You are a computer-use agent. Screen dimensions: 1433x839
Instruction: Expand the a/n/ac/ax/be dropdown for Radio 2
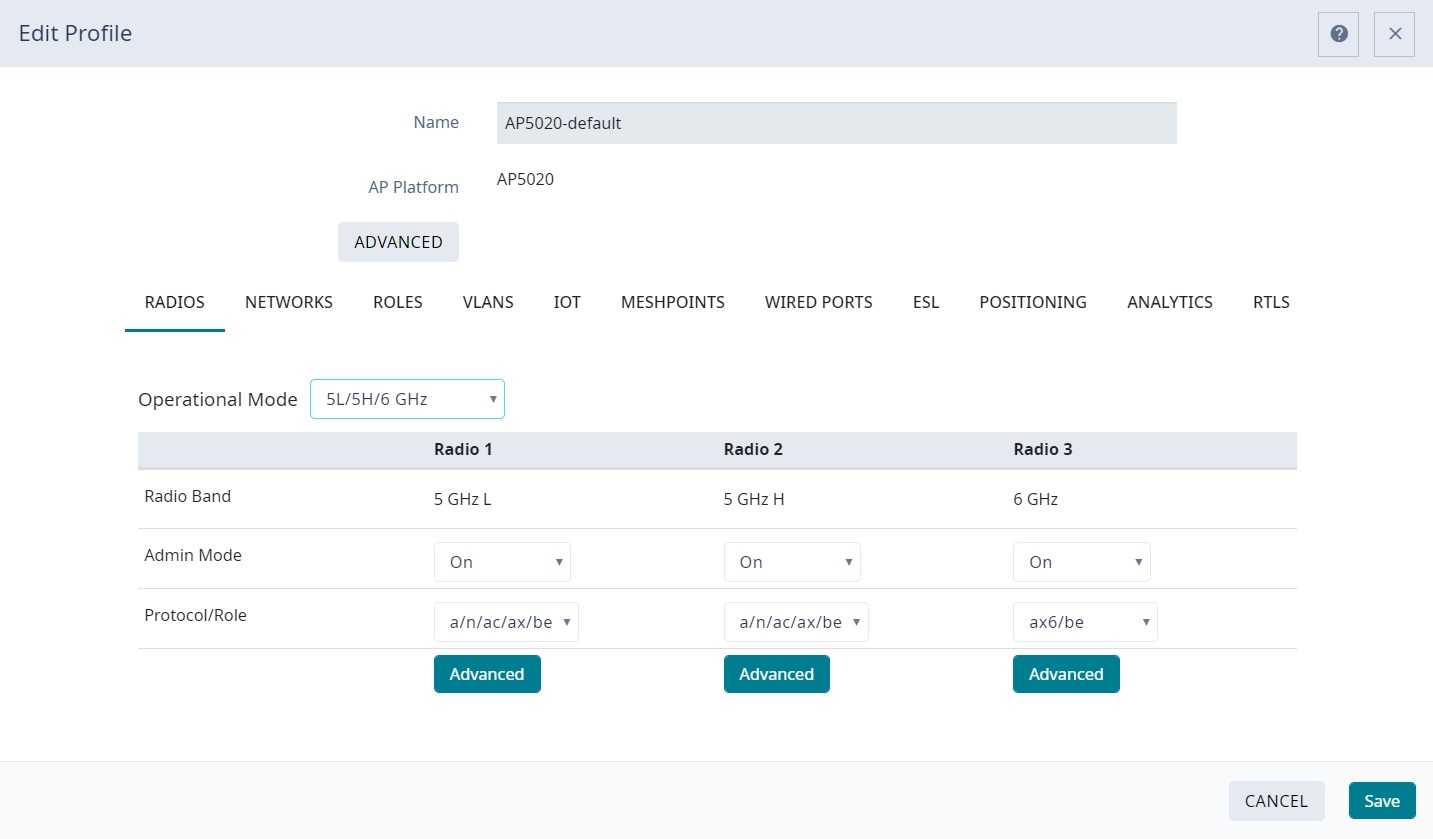[796, 621]
